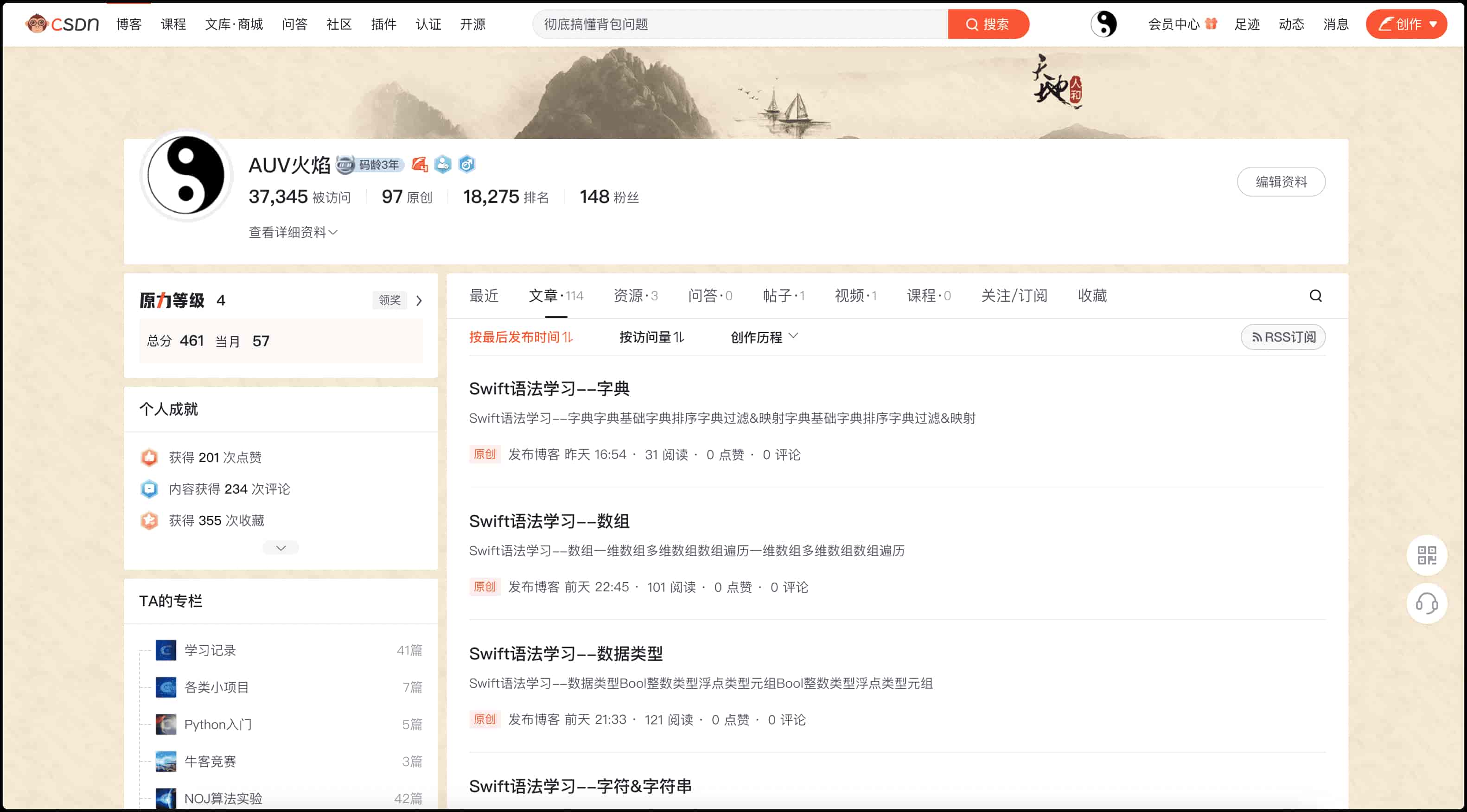Click the RSS订阅 button
Viewport: 1467px width, 812px height.
pos(1283,337)
